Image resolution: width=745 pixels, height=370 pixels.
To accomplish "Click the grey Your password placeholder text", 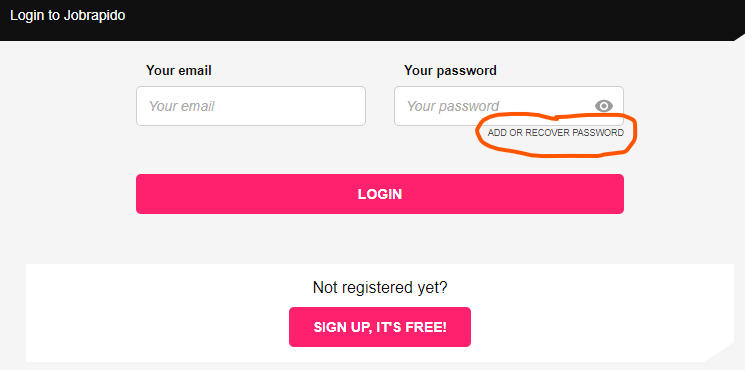I will (x=453, y=106).
